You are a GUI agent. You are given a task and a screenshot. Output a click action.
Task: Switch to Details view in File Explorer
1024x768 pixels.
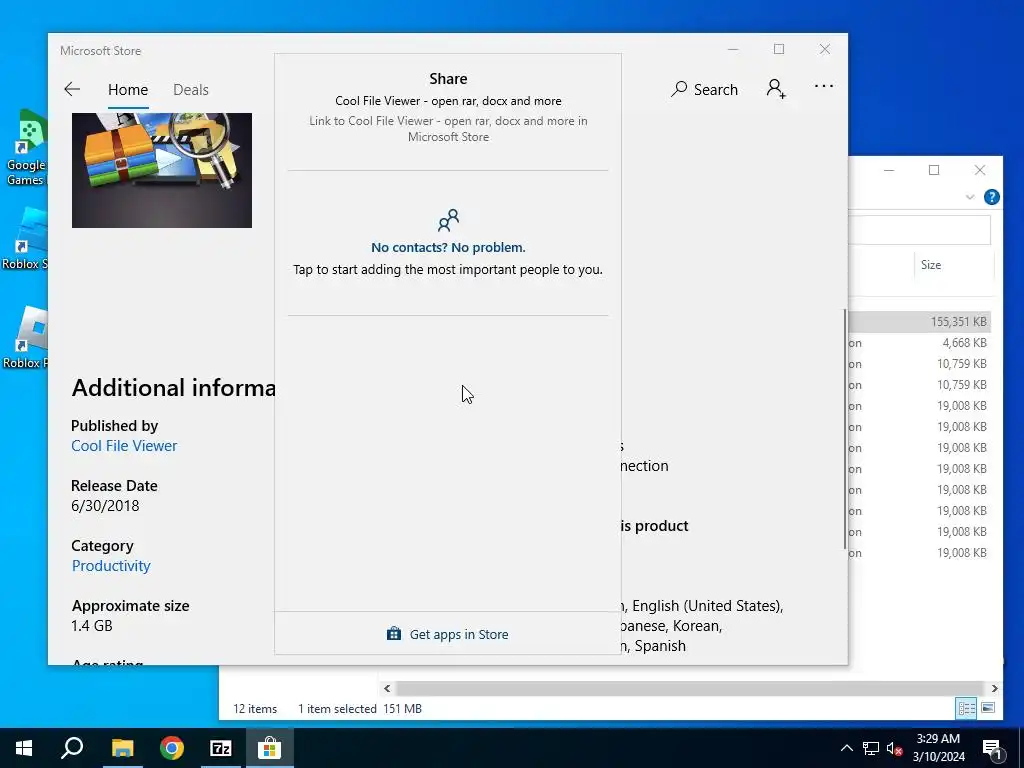click(966, 708)
